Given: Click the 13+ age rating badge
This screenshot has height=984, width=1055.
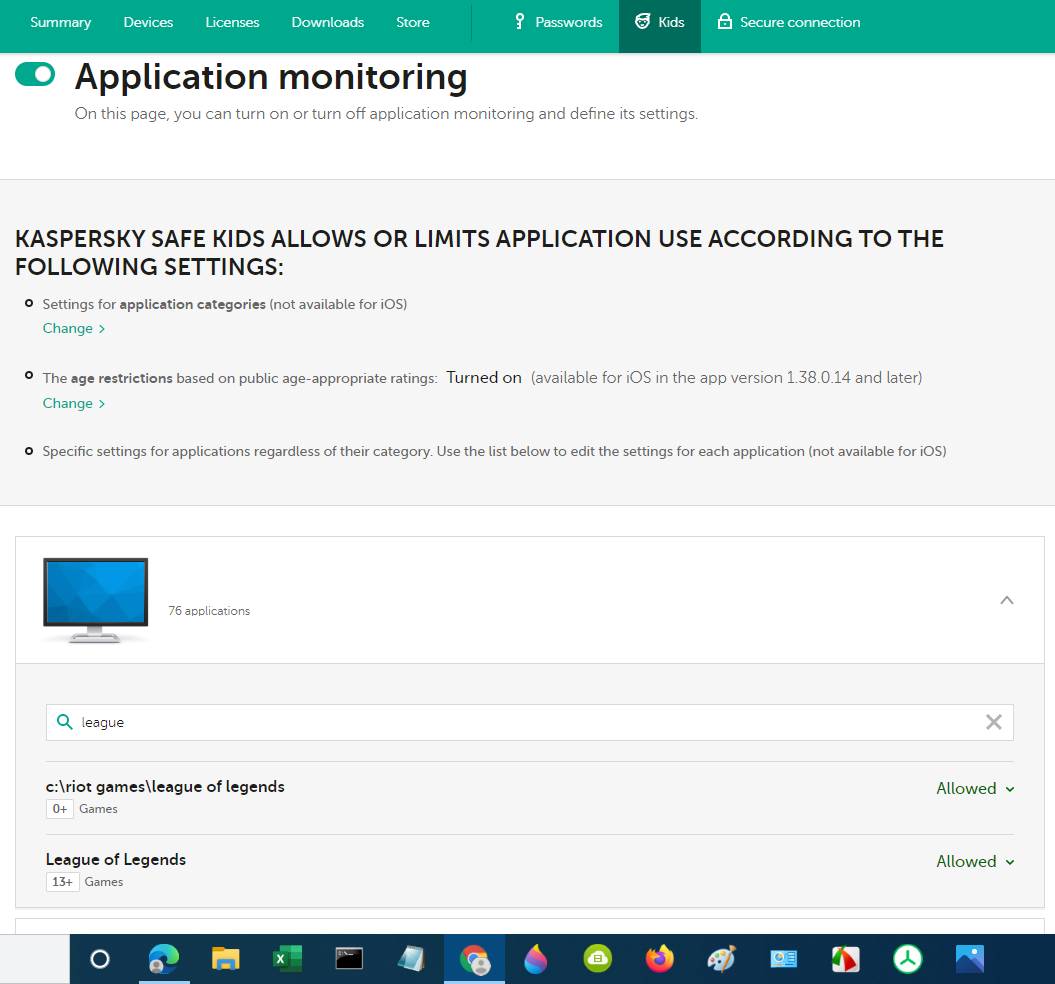Looking at the screenshot, I should pyautogui.click(x=63, y=882).
